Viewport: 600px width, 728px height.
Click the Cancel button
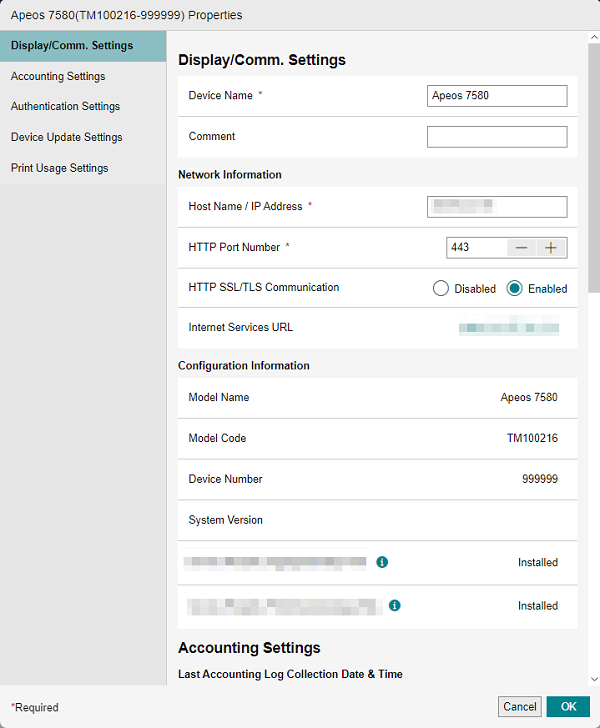click(x=520, y=707)
